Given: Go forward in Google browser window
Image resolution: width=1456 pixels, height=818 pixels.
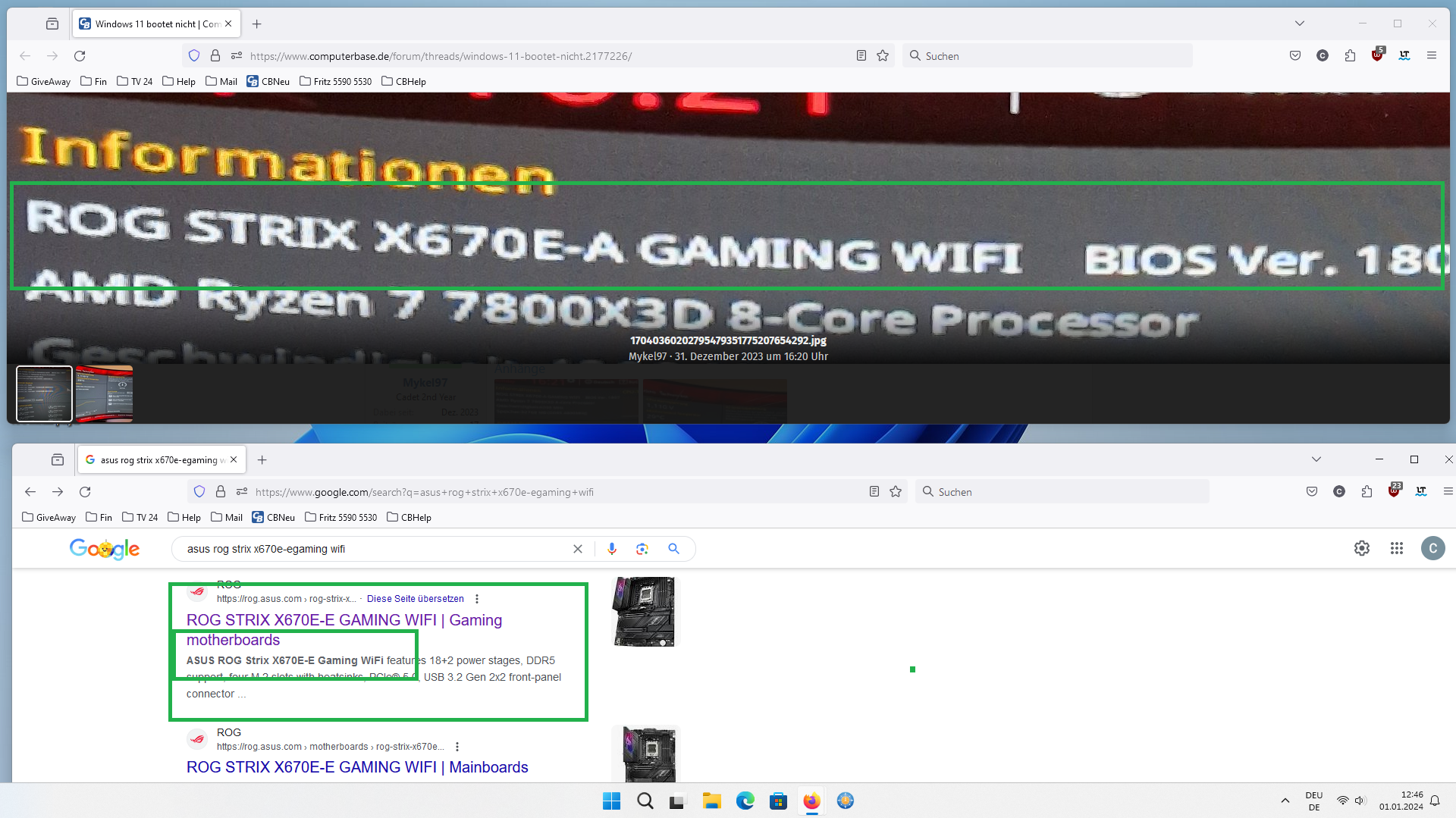Looking at the screenshot, I should 58,491.
